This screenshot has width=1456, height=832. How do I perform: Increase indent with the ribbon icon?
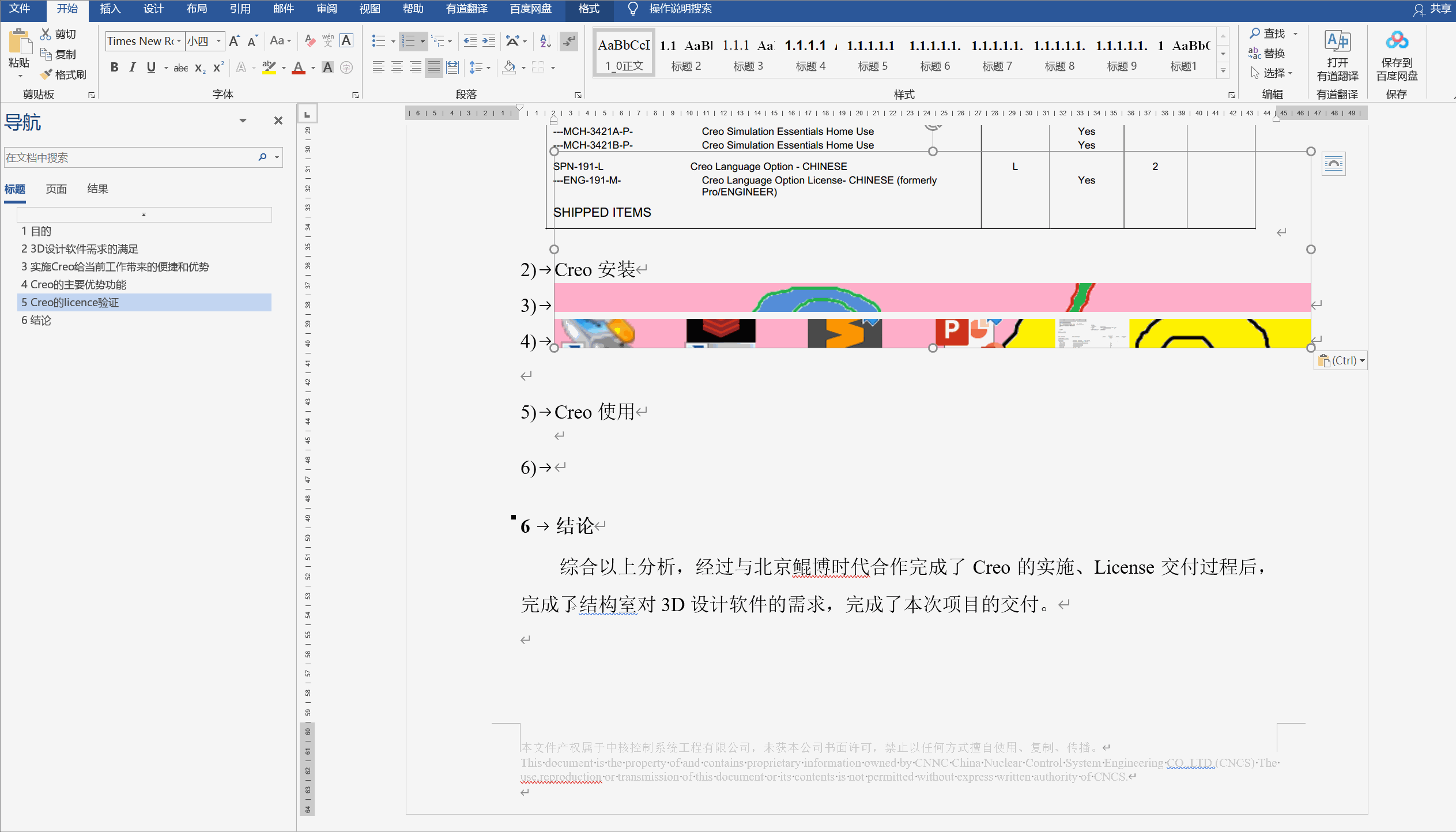(x=488, y=41)
